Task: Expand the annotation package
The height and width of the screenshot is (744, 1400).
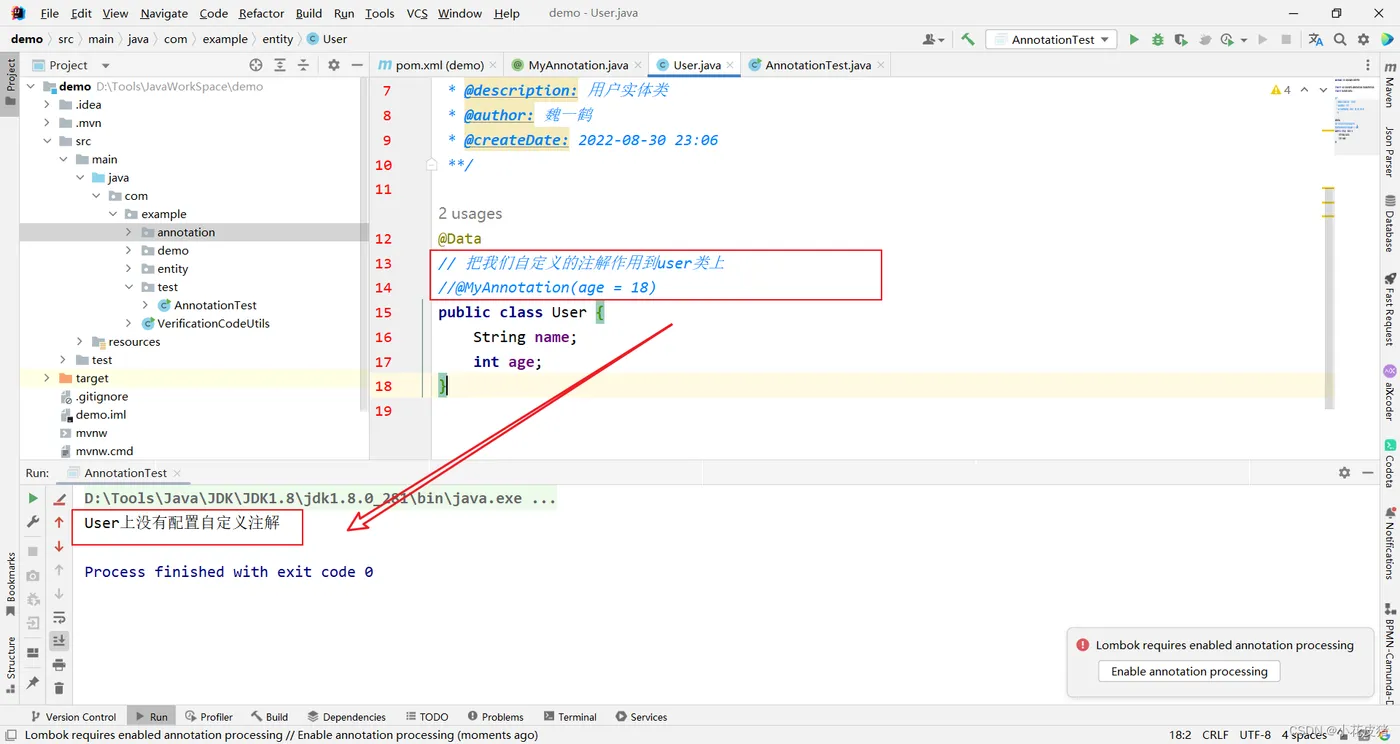Action: [129, 232]
